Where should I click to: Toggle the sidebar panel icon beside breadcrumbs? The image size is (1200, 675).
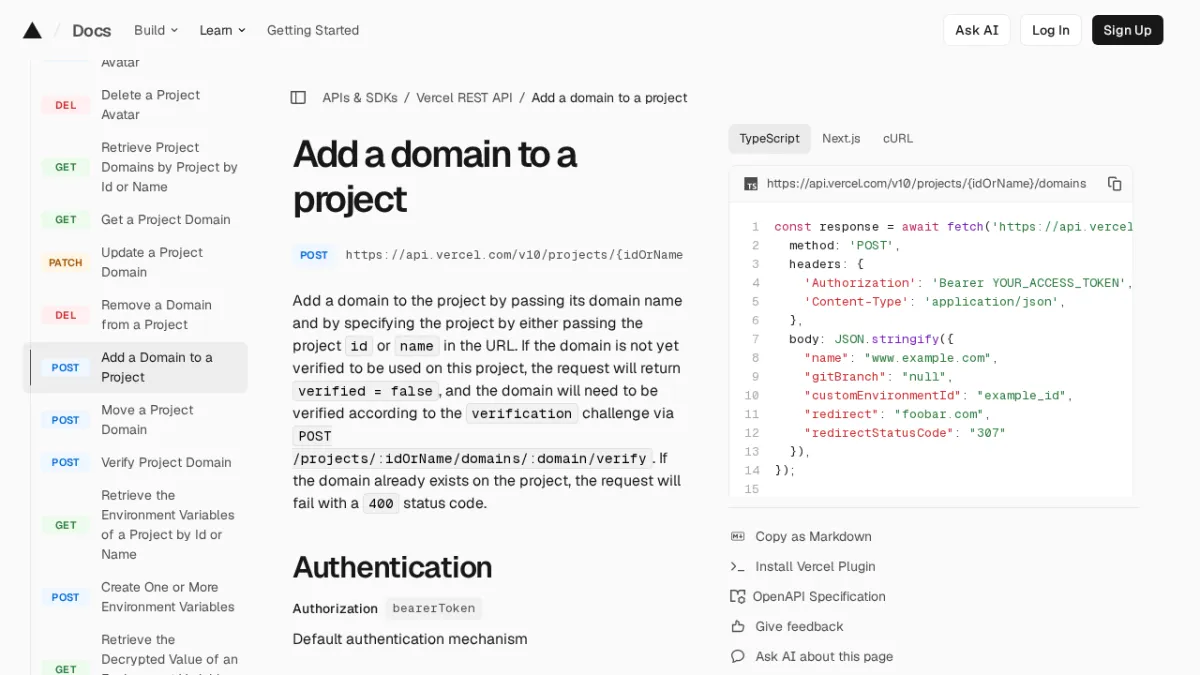pyautogui.click(x=298, y=98)
